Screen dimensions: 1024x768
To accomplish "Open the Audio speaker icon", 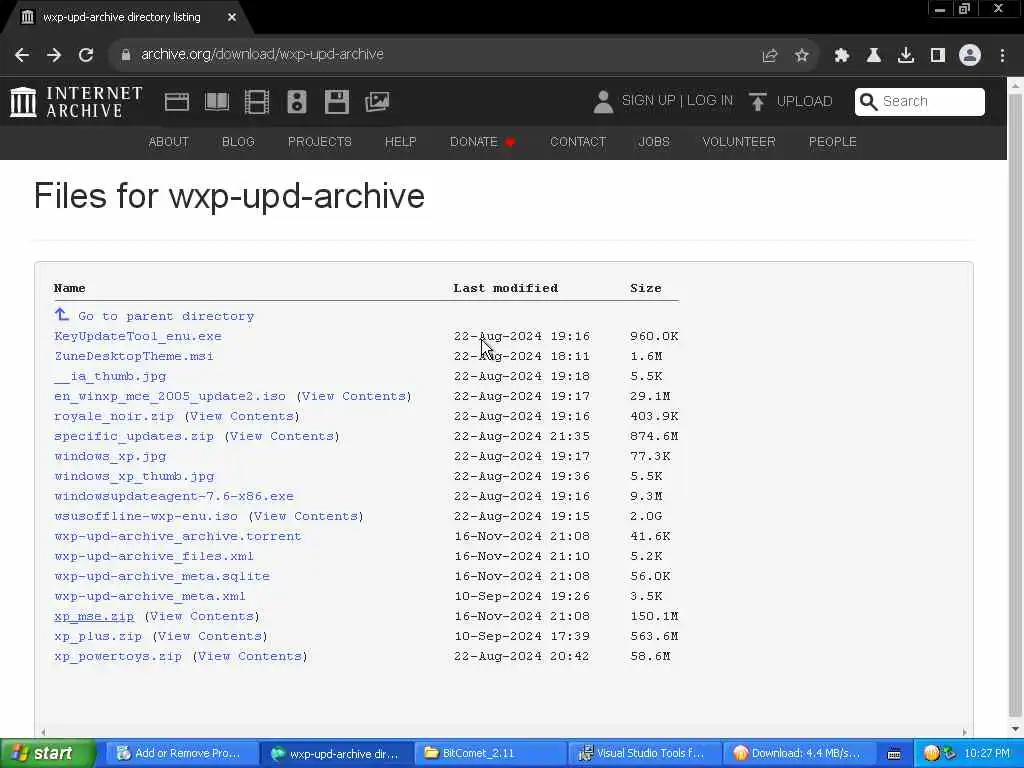I will pos(296,102).
